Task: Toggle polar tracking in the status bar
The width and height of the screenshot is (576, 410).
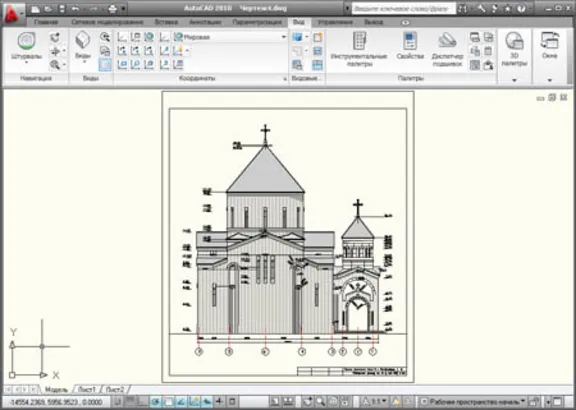Action: pos(155,402)
